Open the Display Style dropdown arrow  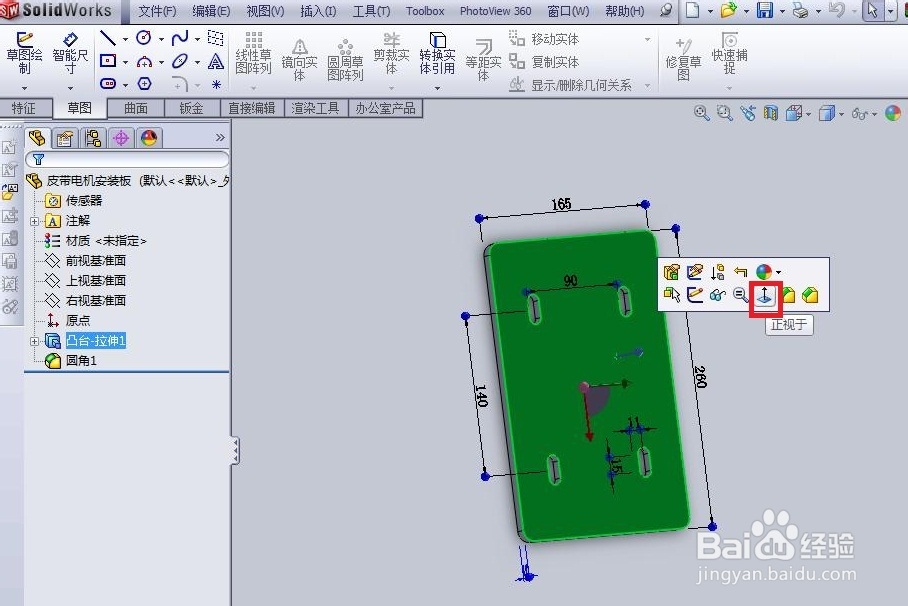coord(841,114)
